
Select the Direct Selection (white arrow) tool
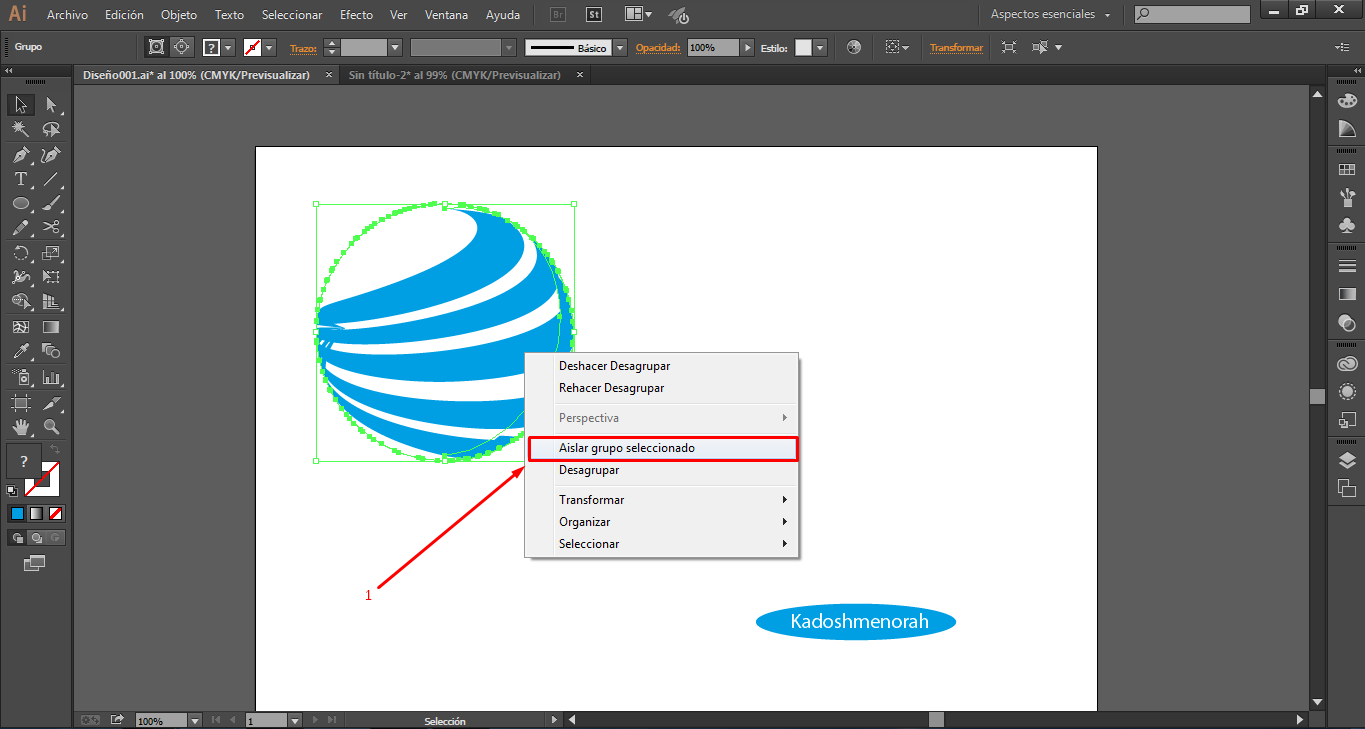[51, 105]
